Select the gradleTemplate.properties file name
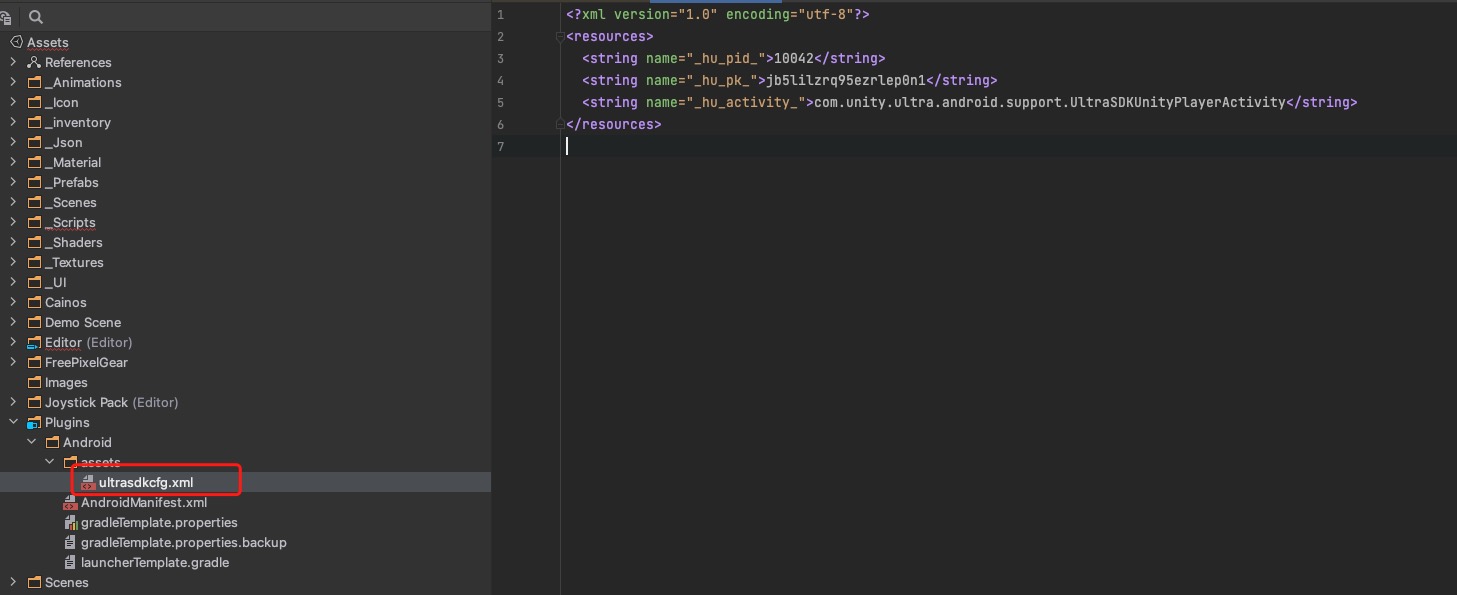This screenshot has width=1457, height=595. pos(159,522)
